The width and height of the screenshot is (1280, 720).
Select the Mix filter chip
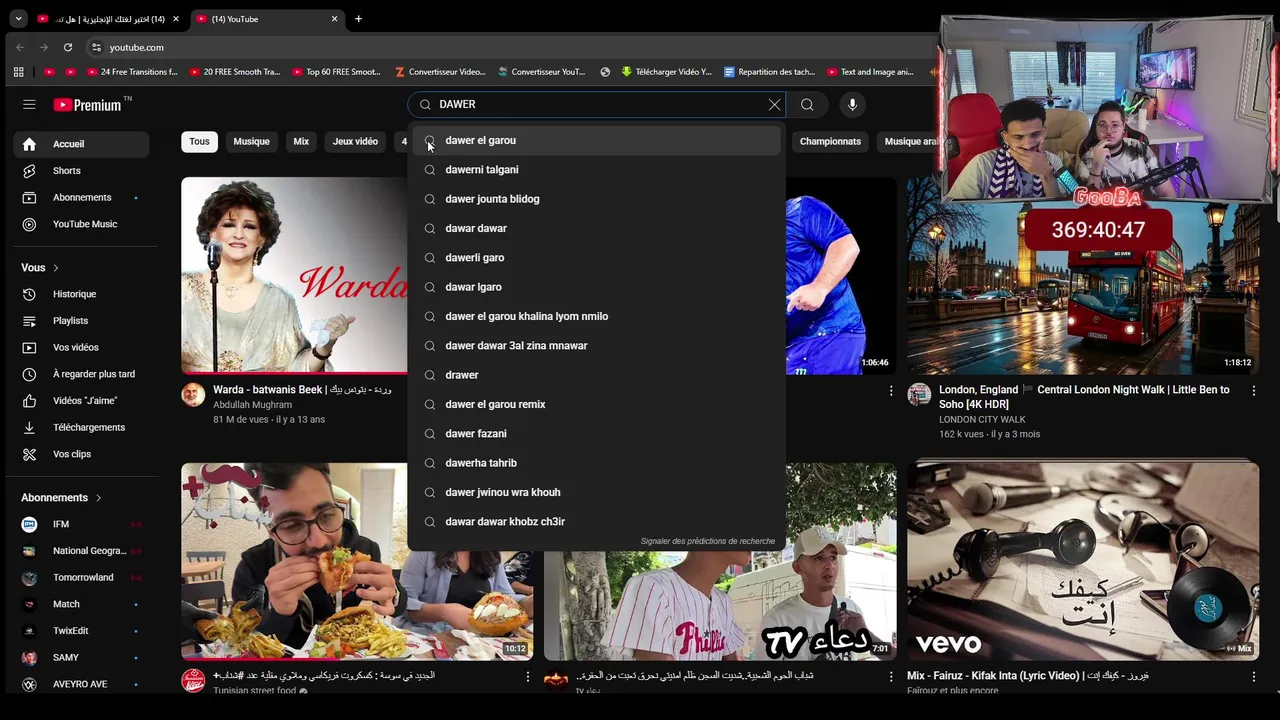301,141
